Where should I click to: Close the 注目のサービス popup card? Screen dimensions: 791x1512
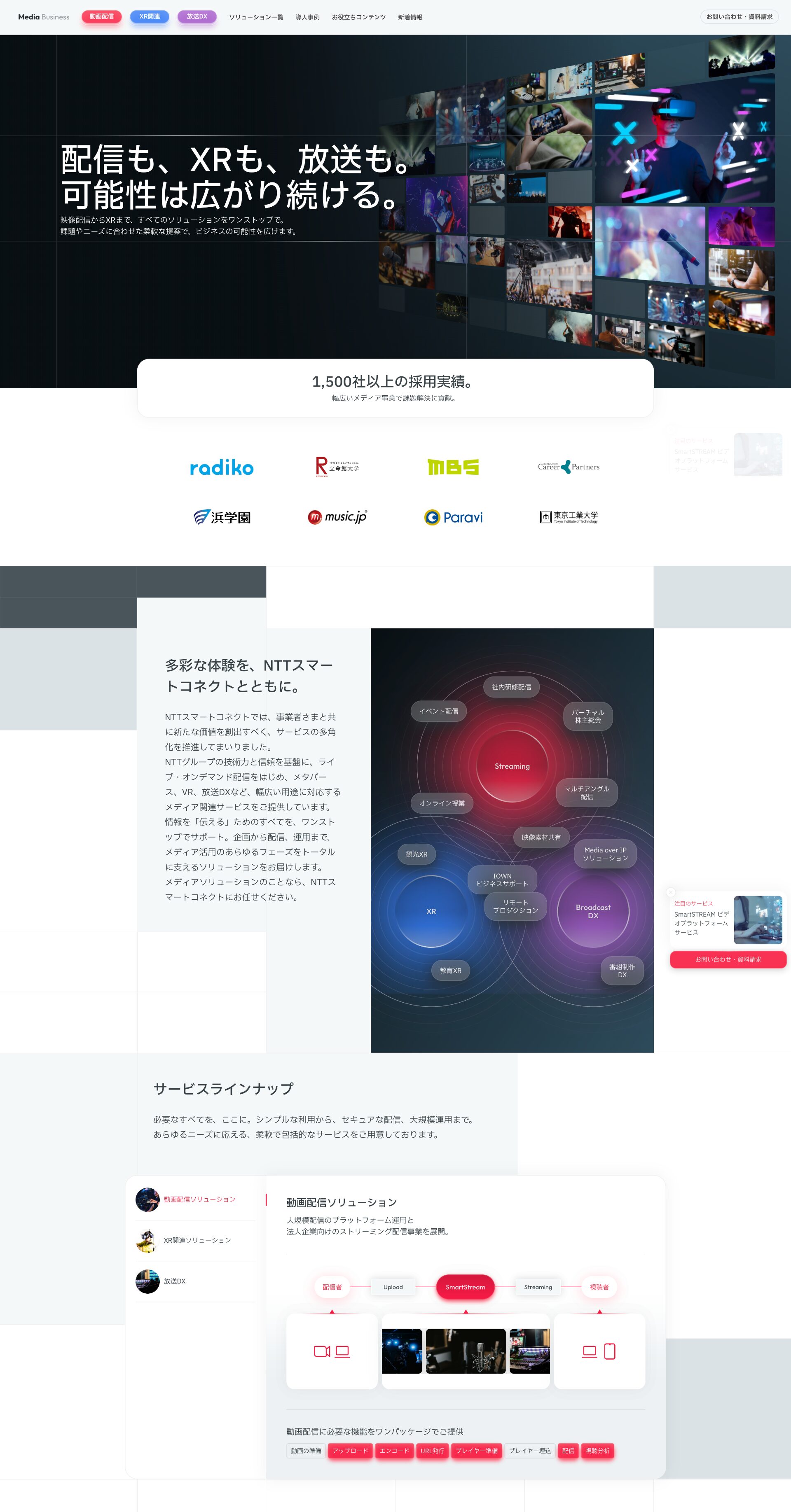coord(671,892)
